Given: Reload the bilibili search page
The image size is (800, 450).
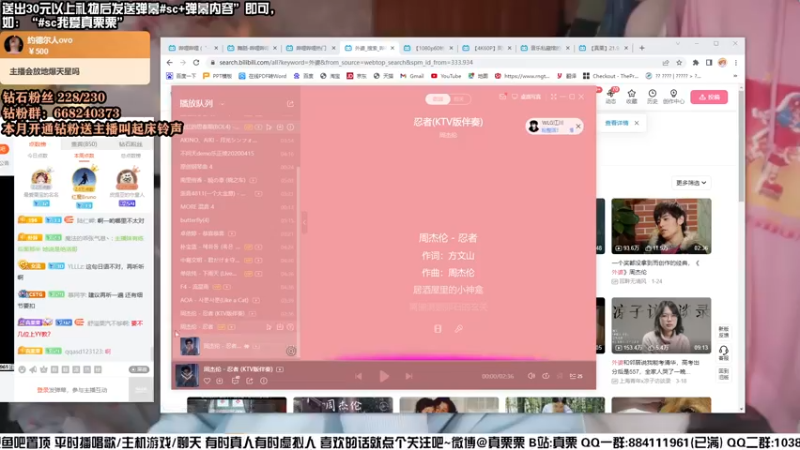Looking at the screenshot, I should (x=196, y=62).
